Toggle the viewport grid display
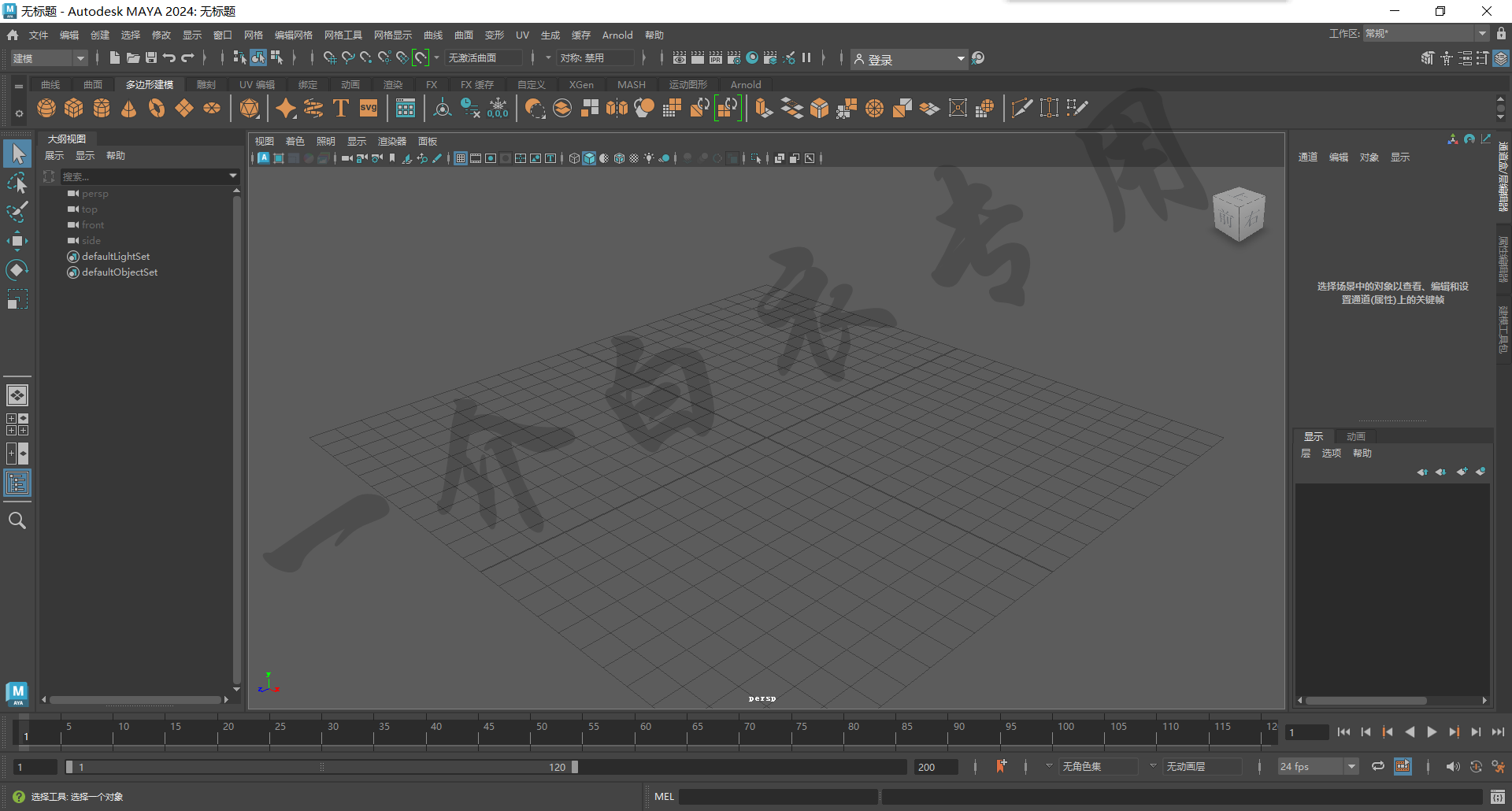The width and height of the screenshot is (1512, 811). pyautogui.click(x=461, y=158)
